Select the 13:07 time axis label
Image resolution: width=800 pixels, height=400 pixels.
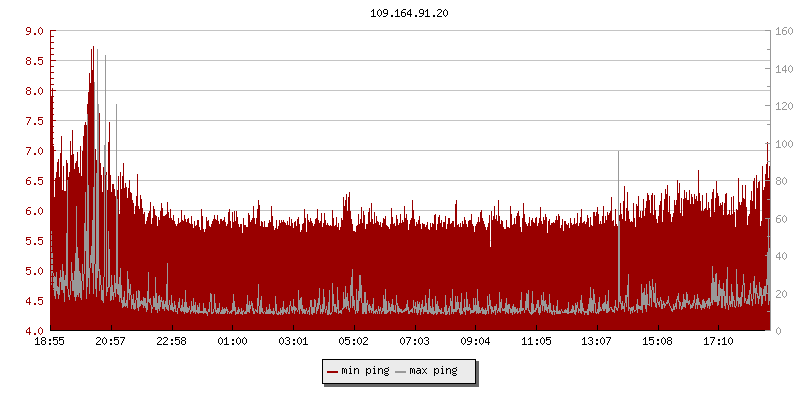(597, 342)
